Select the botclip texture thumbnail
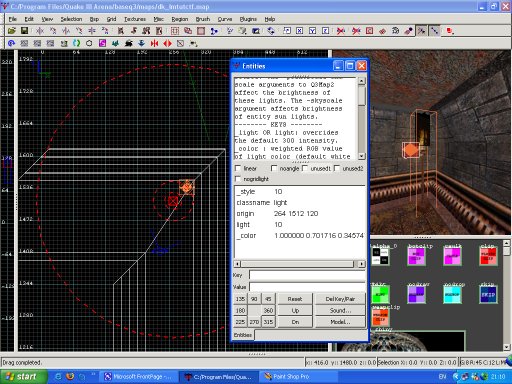512x384 pixels. coord(416,257)
